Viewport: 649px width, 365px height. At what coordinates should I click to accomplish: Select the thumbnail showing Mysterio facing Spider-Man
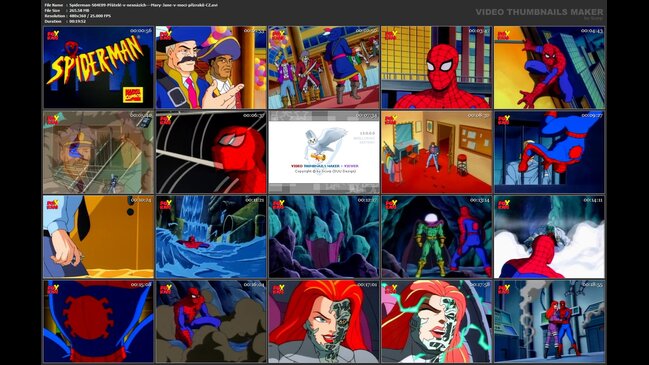pyautogui.click(x=436, y=236)
